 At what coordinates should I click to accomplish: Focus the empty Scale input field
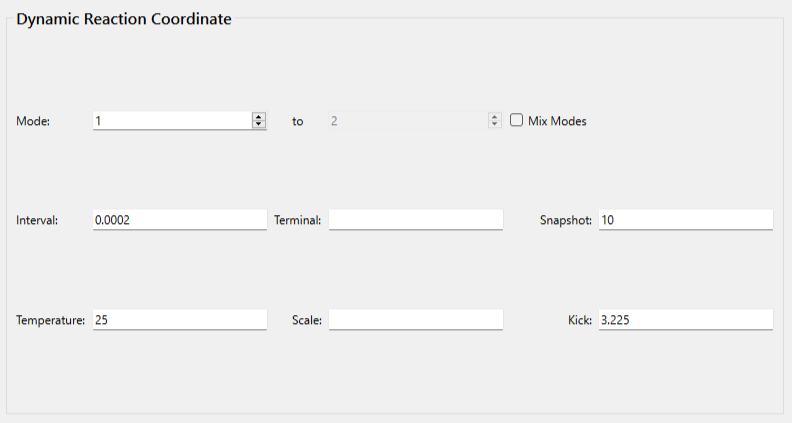click(x=415, y=320)
